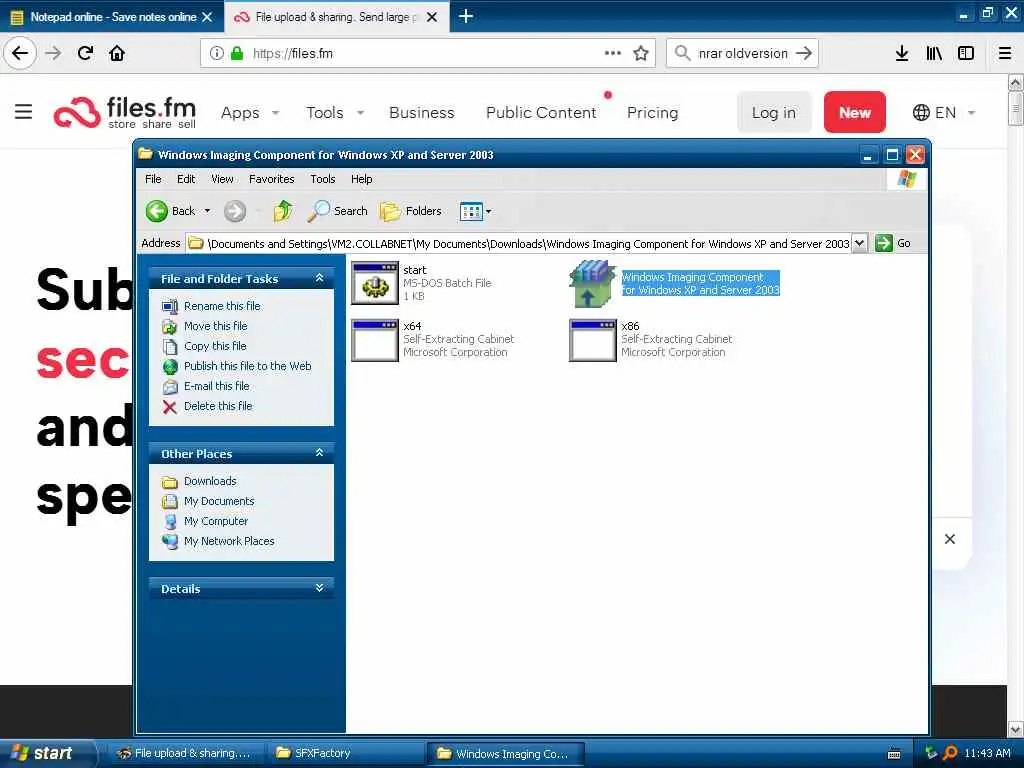Select the start MS-DOS Batch File icon
The height and width of the screenshot is (768, 1024).
(x=375, y=283)
